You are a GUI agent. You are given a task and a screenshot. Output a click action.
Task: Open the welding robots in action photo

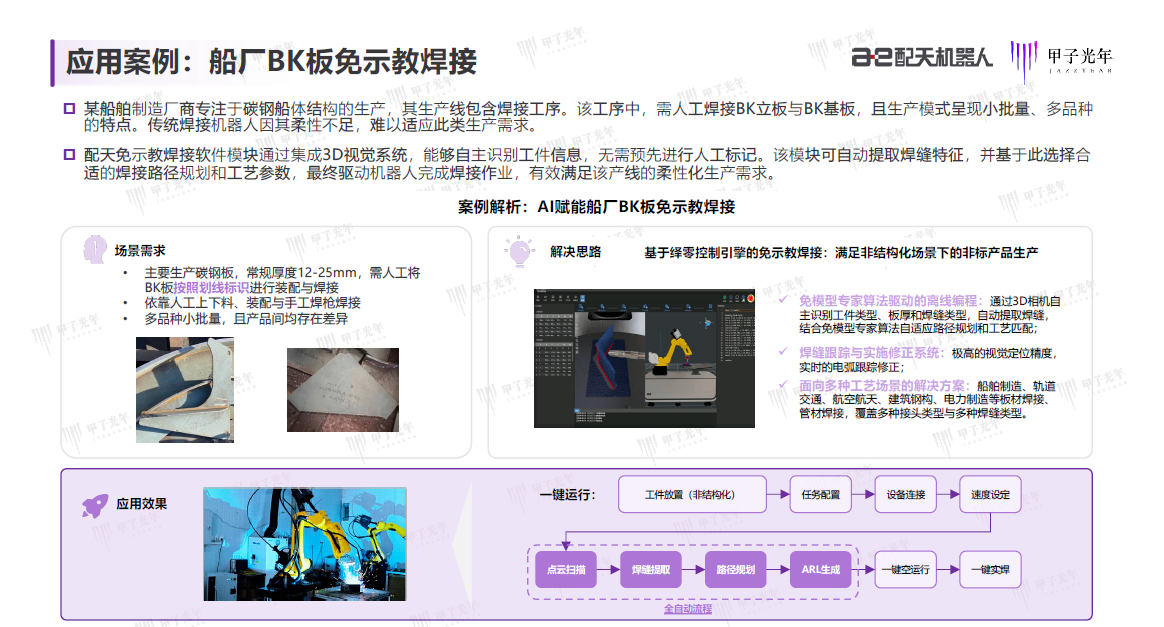point(305,544)
